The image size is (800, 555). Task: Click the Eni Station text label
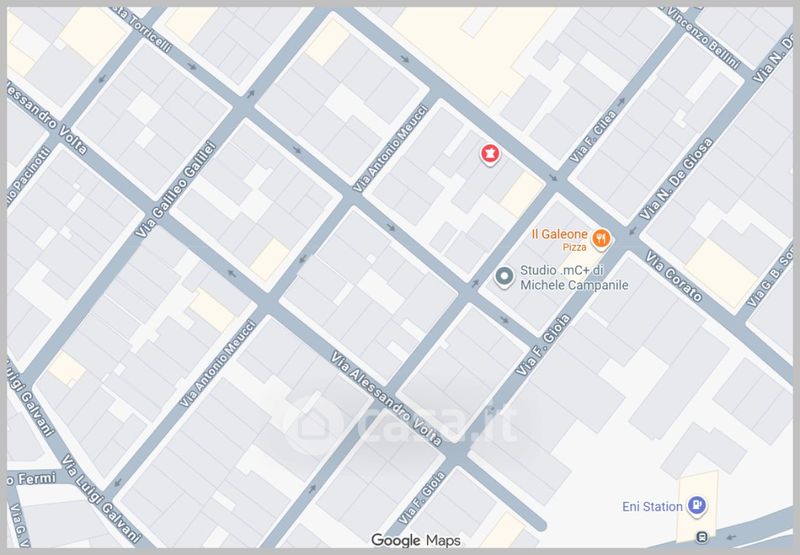coord(652,507)
